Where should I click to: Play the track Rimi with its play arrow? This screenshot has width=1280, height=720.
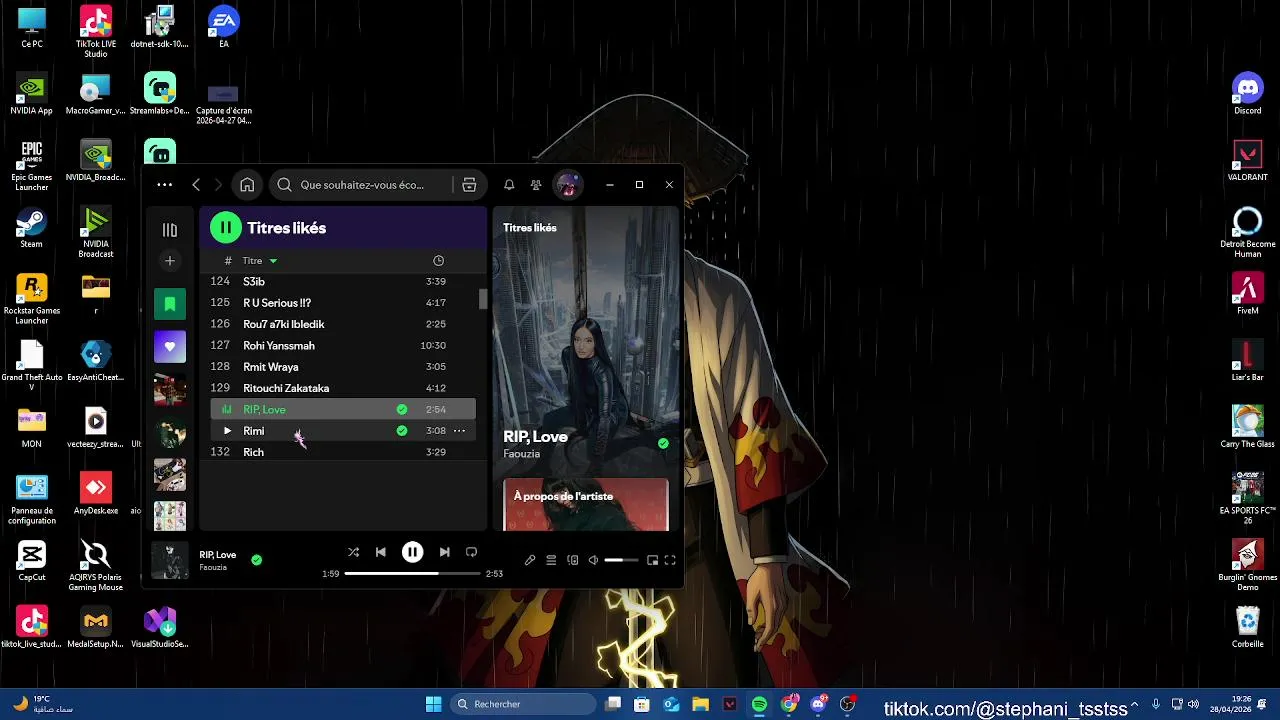coord(227,431)
